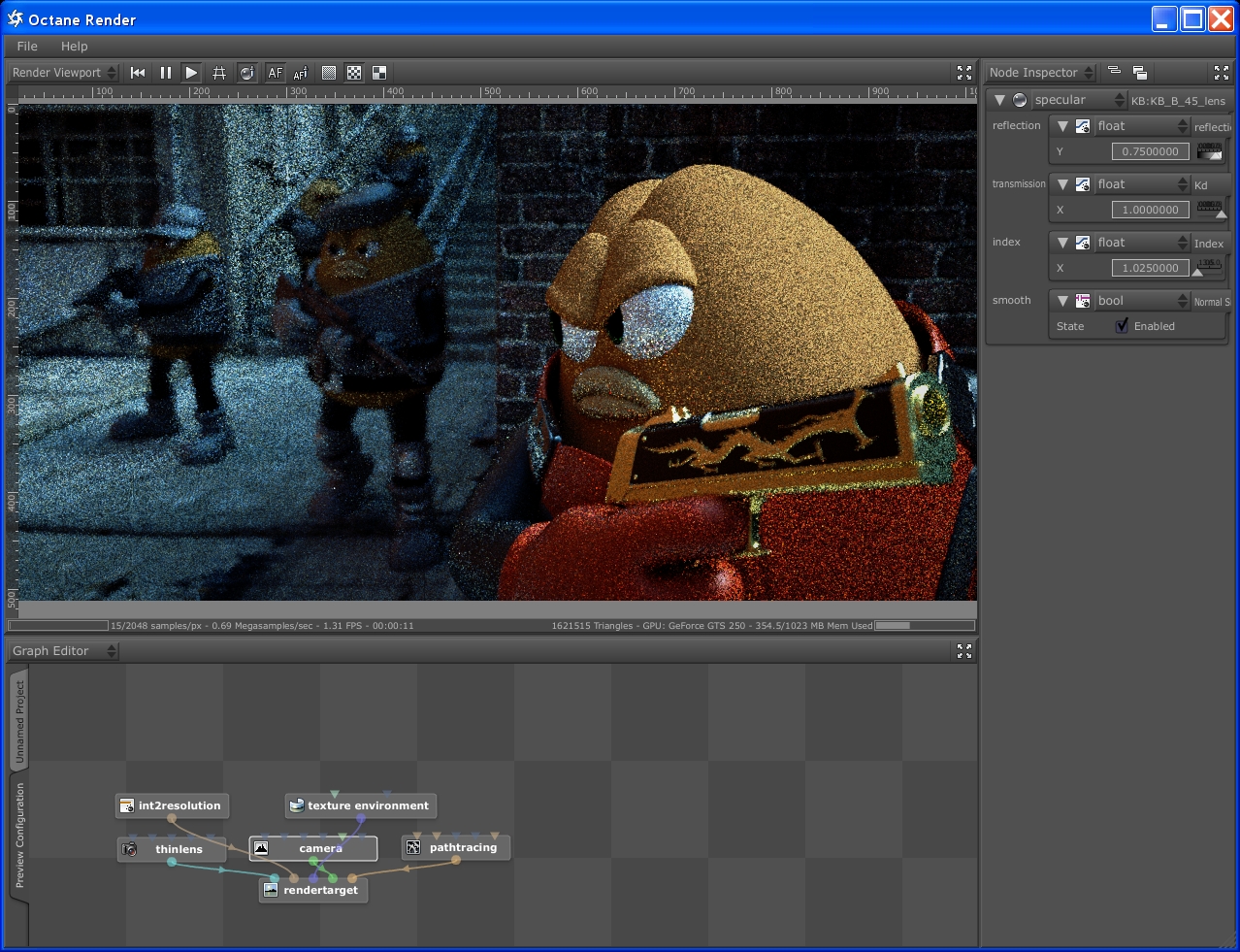Image resolution: width=1240 pixels, height=952 pixels.
Task: Click the transmission X field 1.0000000
Action: 1151,210
